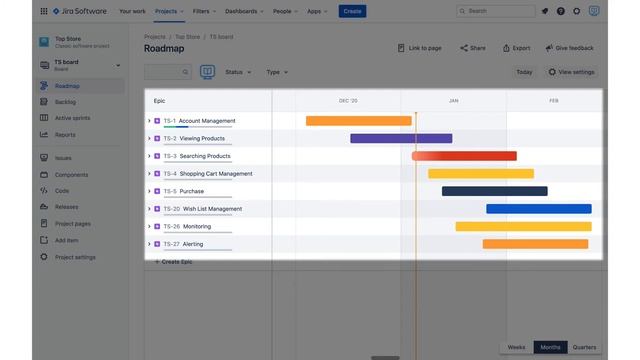Click the dark navy Purchase timeline bar
Viewport: 640px width, 360px height.
(495, 191)
